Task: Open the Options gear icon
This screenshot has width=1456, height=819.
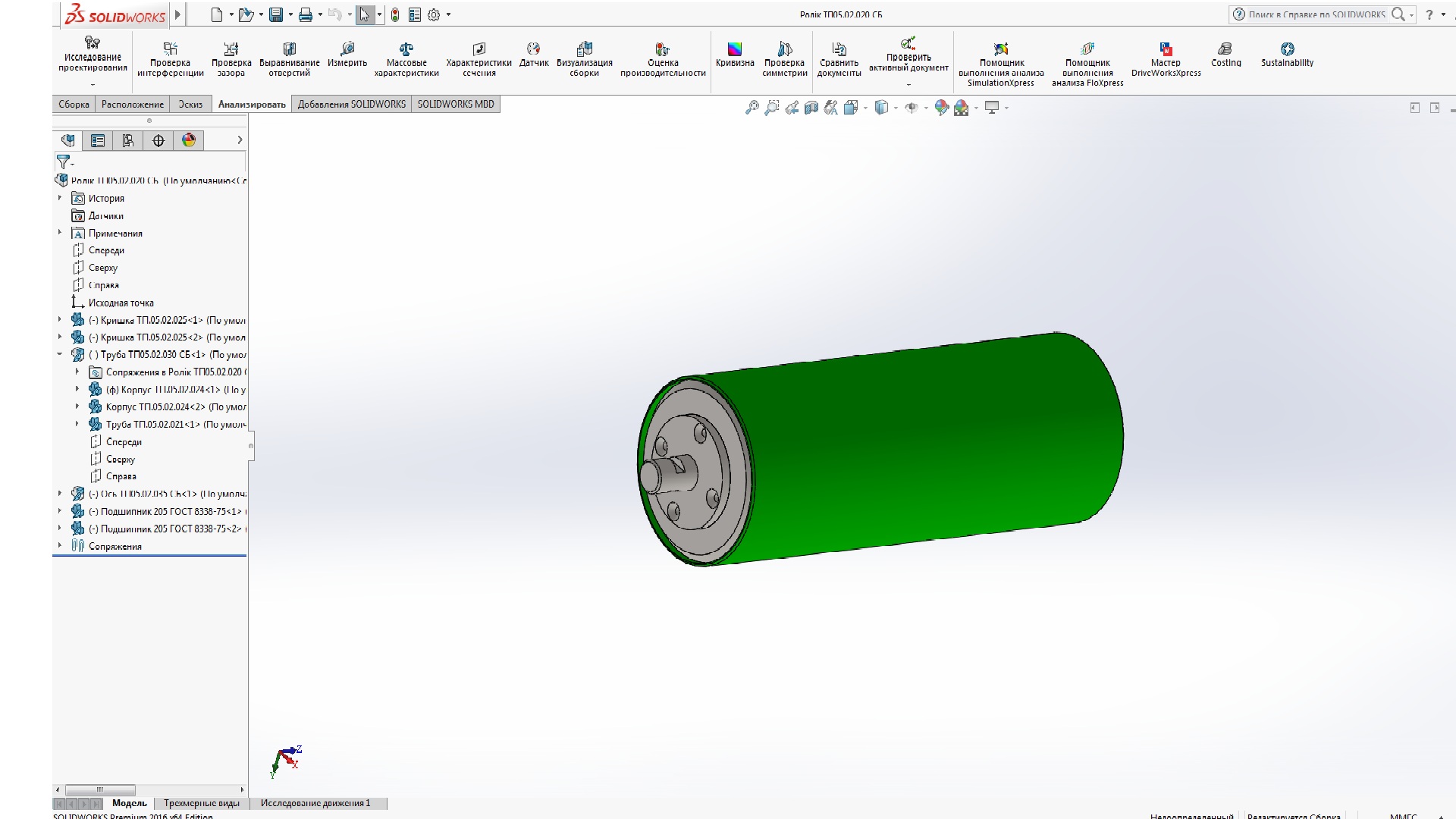Action: pyautogui.click(x=434, y=14)
